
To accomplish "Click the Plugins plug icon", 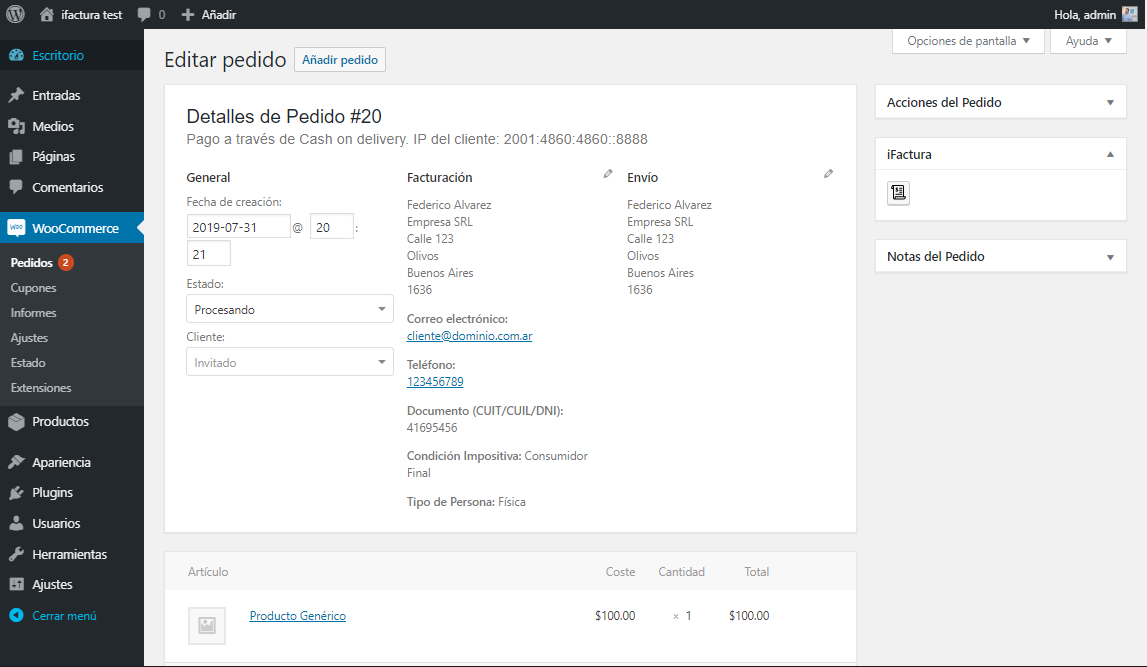I will click(x=16, y=493).
